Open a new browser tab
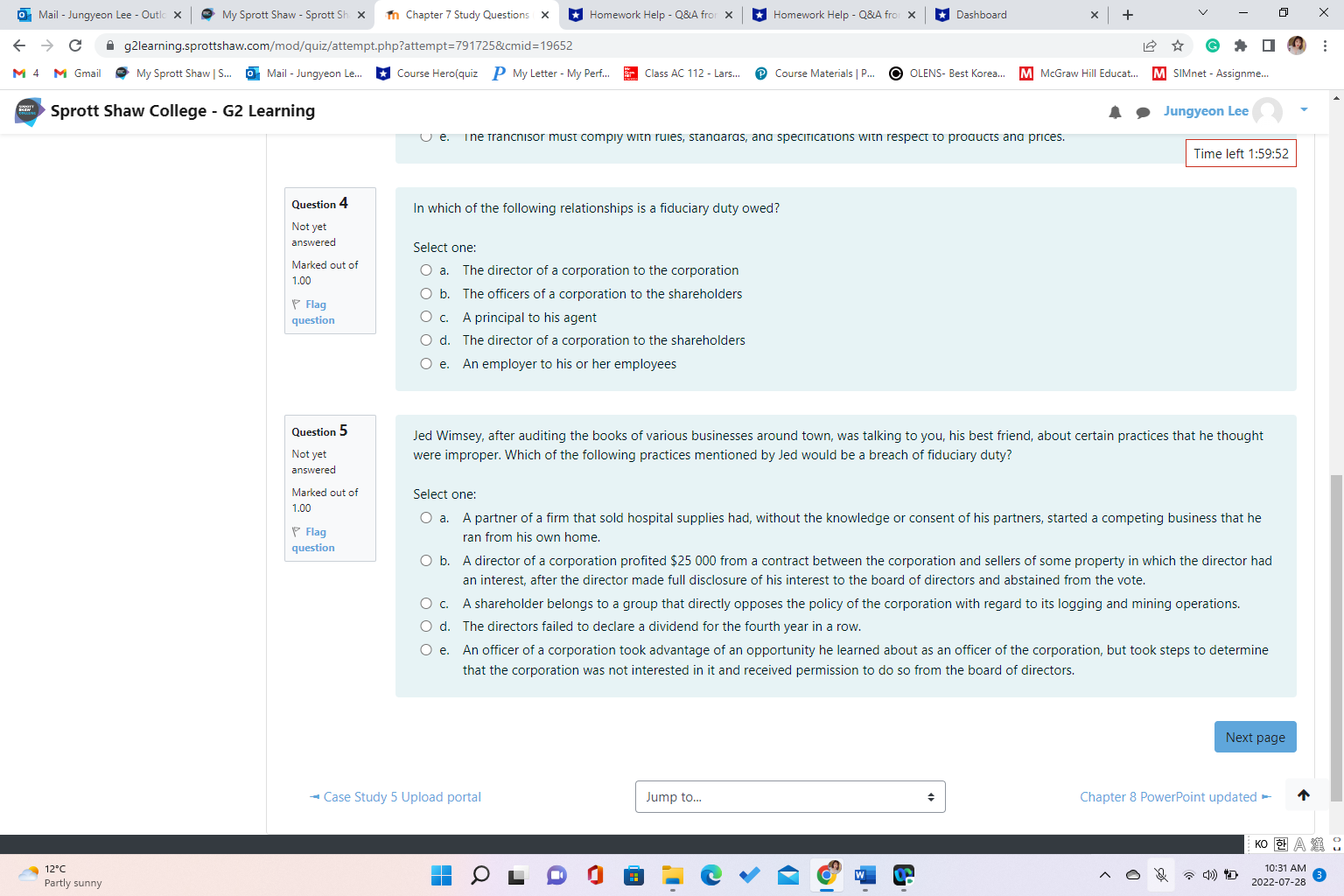Screen dimensions: 1344x896 click(x=1128, y=15)
